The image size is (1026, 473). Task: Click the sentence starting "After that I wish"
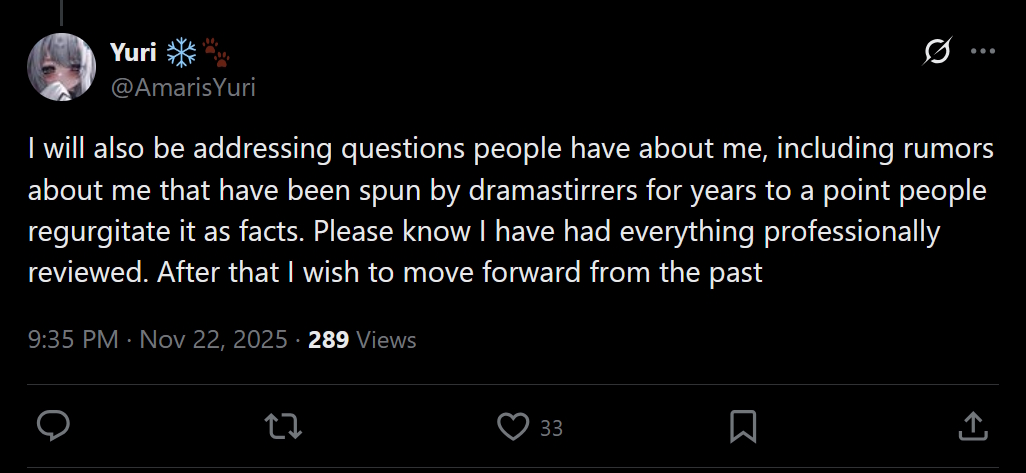click(x=460, y=273)
